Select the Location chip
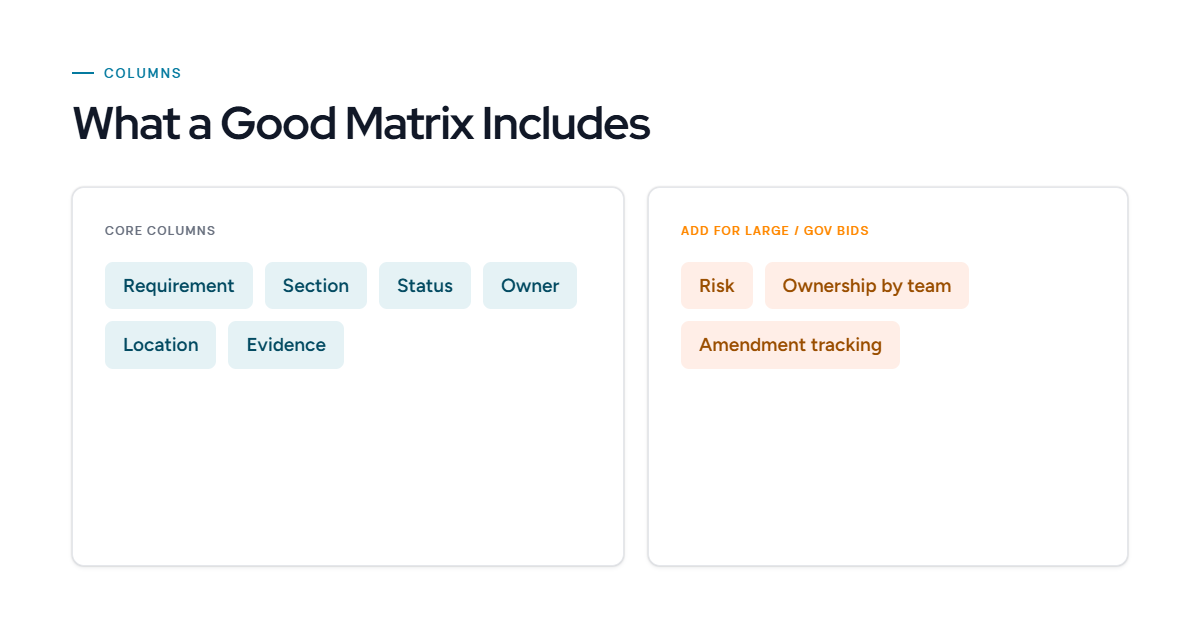 coord(160,345)
